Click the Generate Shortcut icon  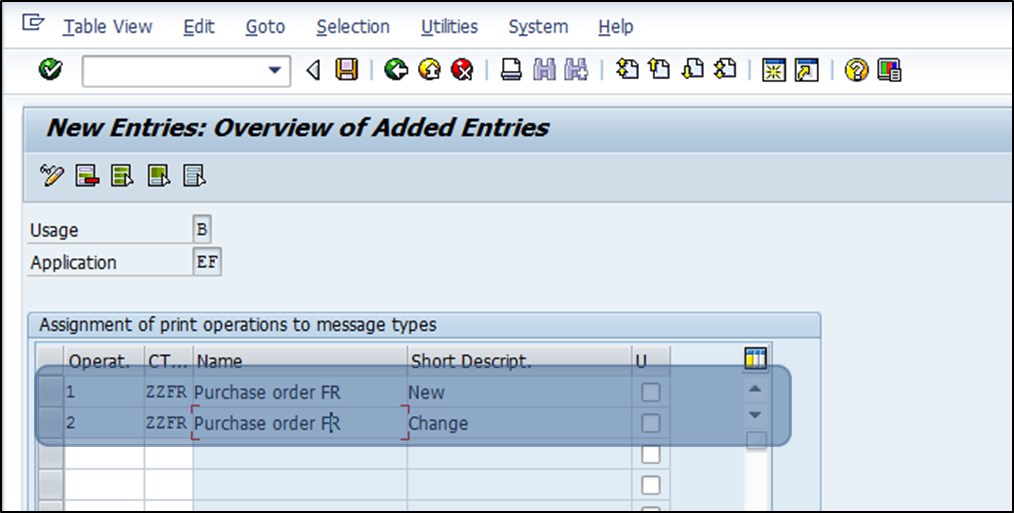click(x=806, y=70)
